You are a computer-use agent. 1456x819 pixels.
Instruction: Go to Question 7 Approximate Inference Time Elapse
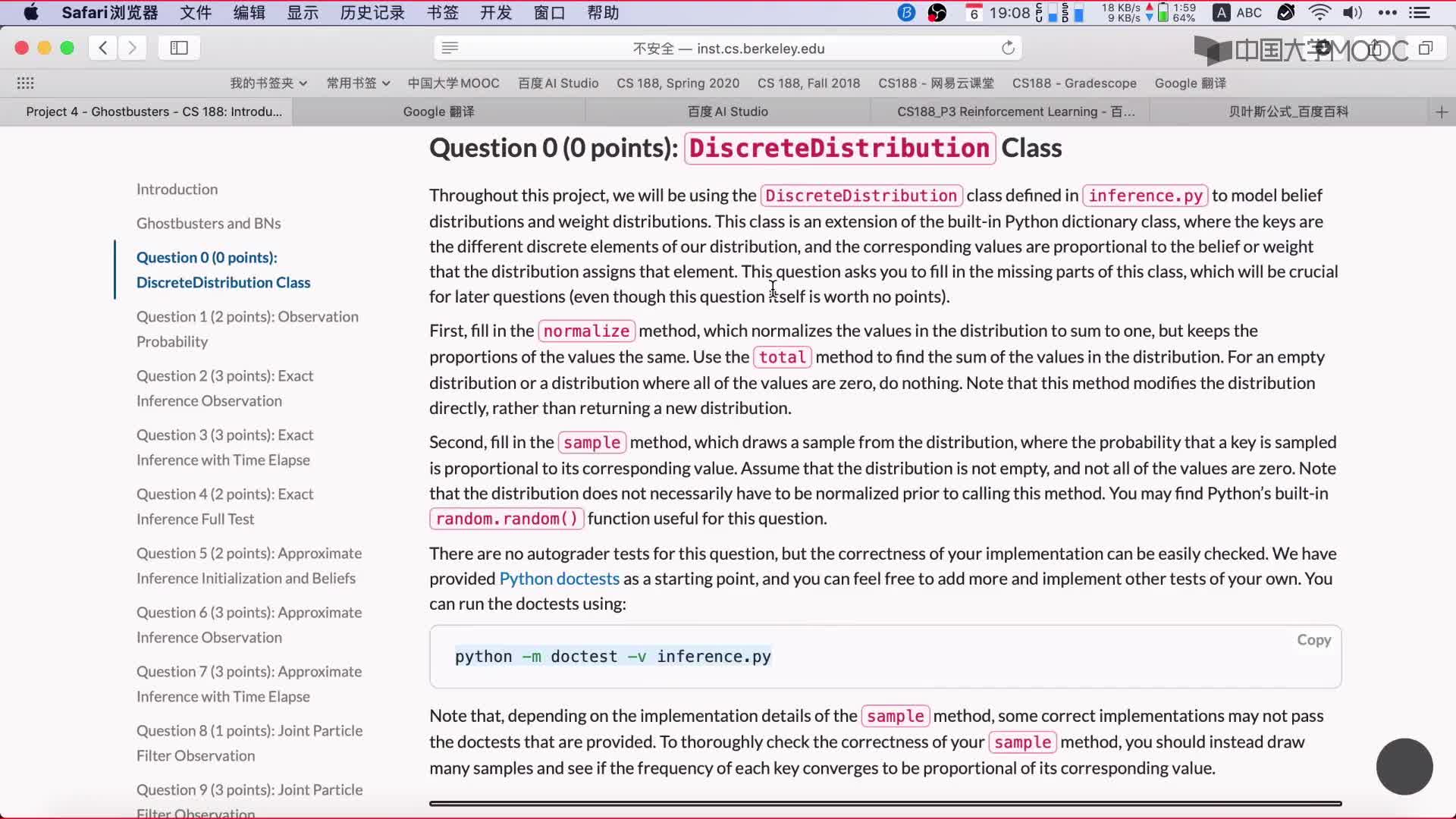249,684
